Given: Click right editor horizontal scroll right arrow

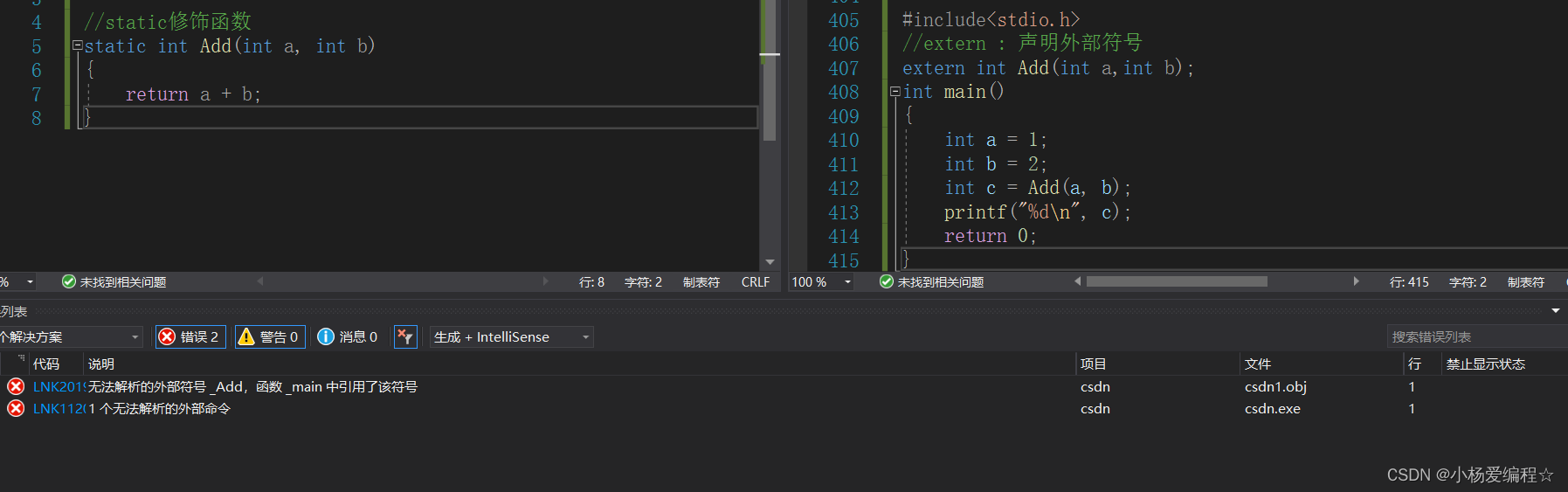Looking at the screenshot, I should point(1356,281).
